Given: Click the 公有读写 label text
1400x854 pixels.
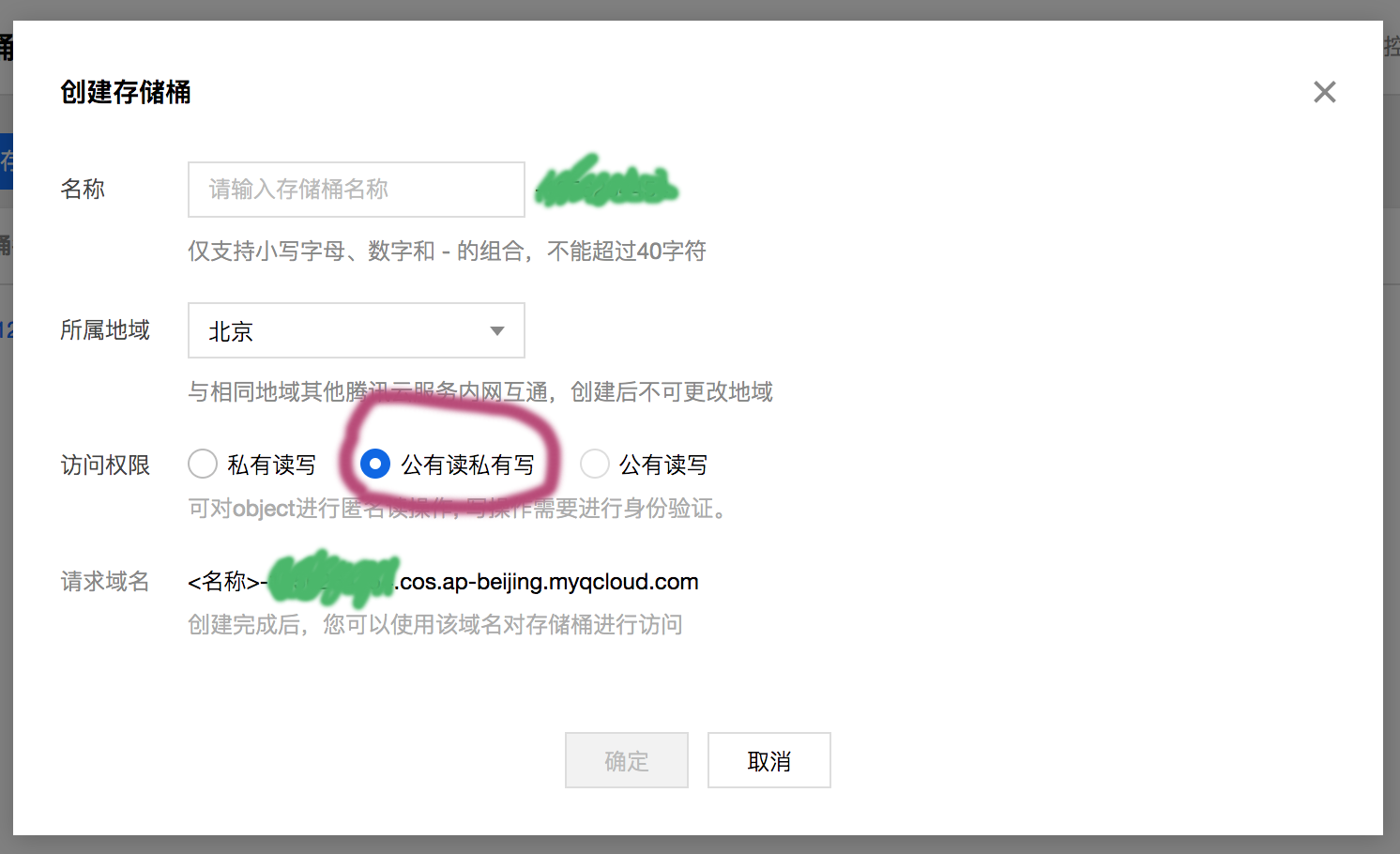Looking at the screenshot, I should (663, 465).
